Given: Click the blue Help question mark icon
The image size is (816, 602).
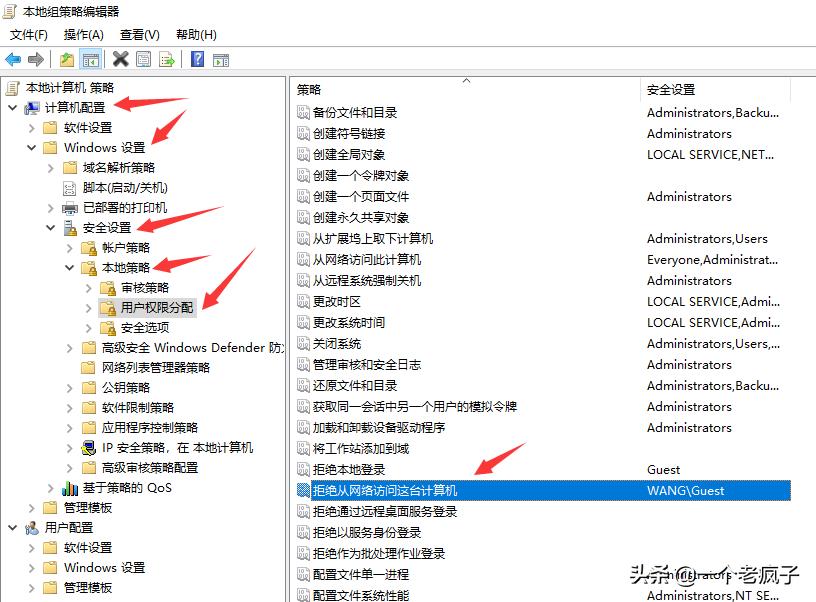Looking at the screenshot, I should click(198, 58).
